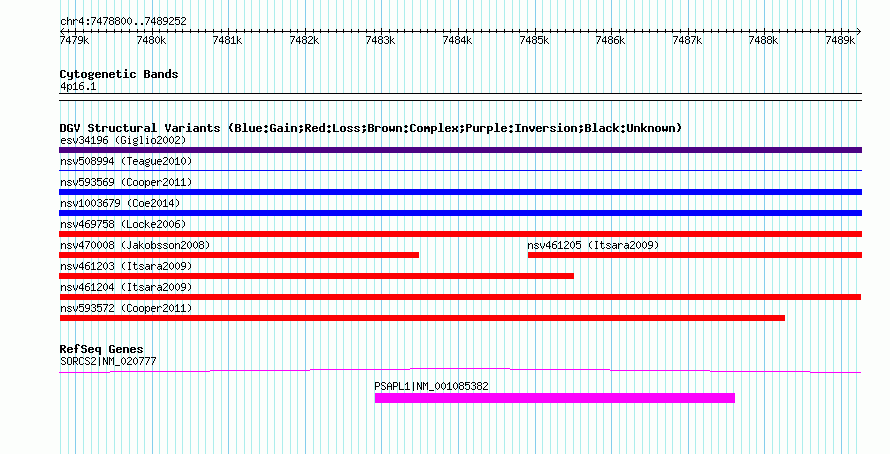Click the 7481k ruler tick label

click(x=228, y=40)
